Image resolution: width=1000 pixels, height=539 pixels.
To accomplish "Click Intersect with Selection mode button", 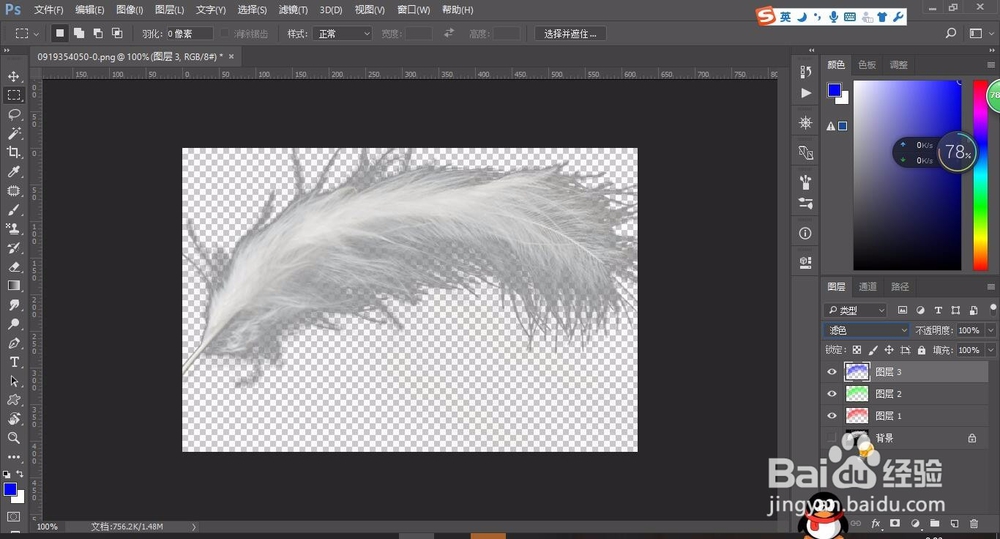I will (117, 33).
